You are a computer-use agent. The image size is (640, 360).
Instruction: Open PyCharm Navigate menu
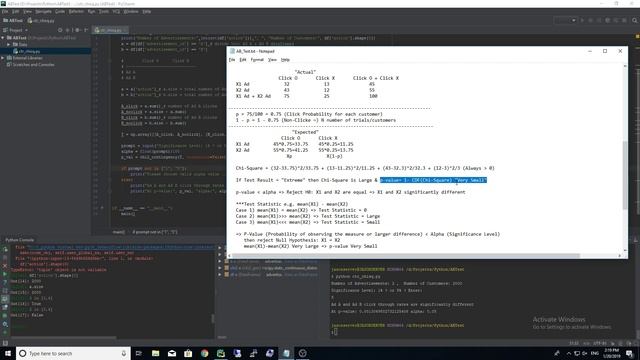tap(43, 11)
